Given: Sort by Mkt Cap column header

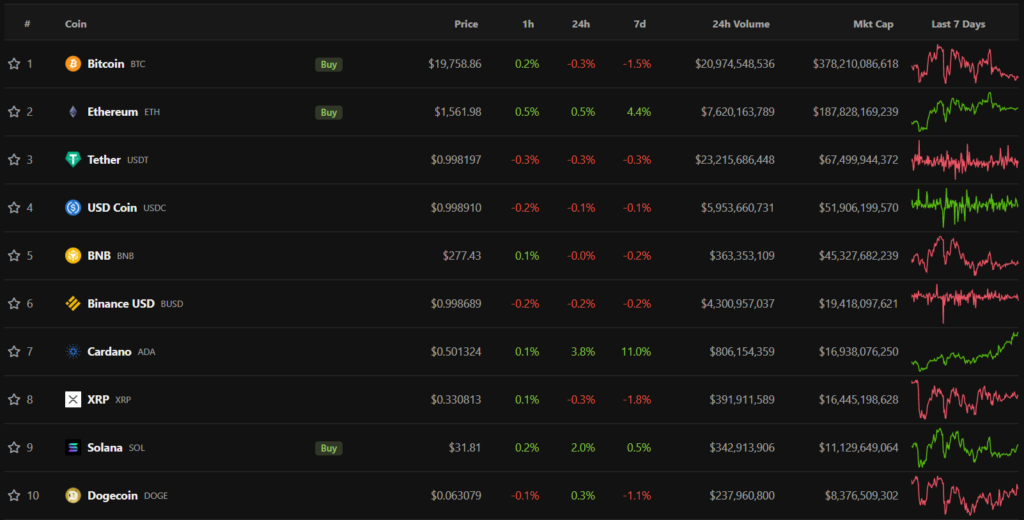Looking at the screenshot, I should (873, 24).
